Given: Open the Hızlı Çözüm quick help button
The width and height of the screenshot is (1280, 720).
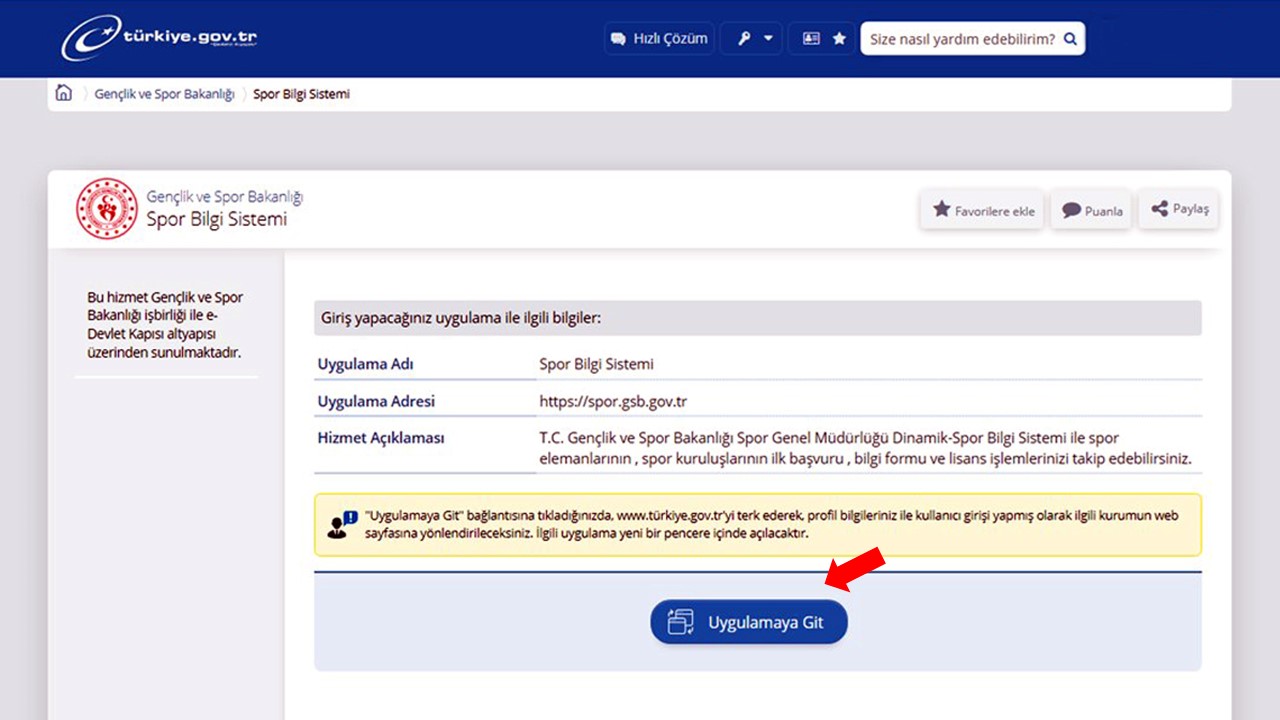Looking at the screenshot, I should tap(659, 39).
